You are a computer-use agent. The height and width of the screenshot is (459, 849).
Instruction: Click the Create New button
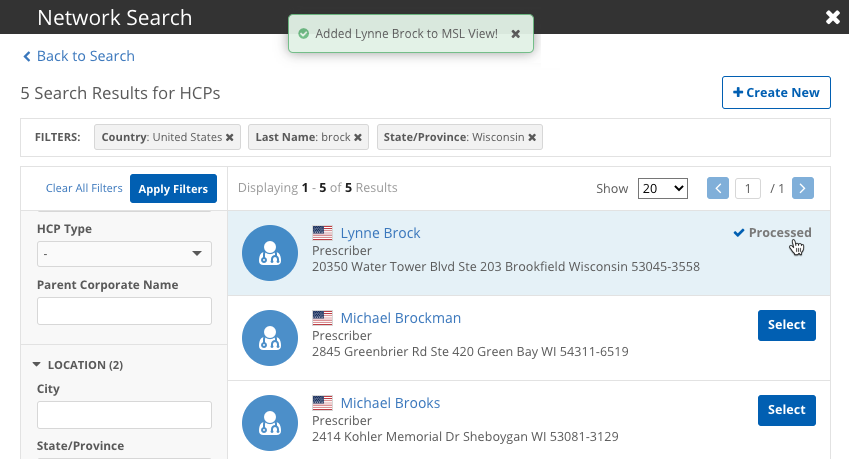pyautogui.click(x=776, y=92)
